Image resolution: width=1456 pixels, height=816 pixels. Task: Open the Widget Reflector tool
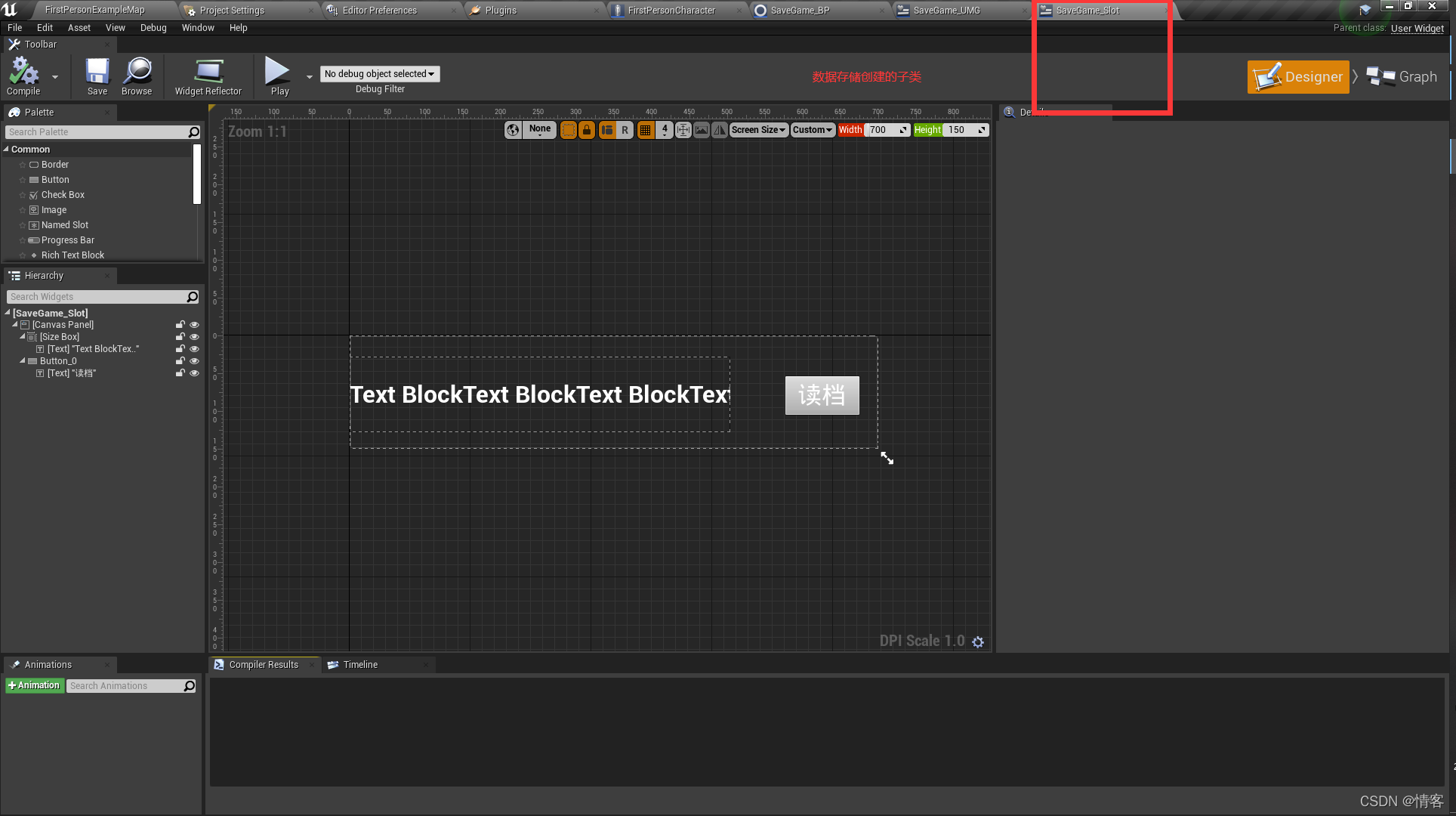click(208, 73)
